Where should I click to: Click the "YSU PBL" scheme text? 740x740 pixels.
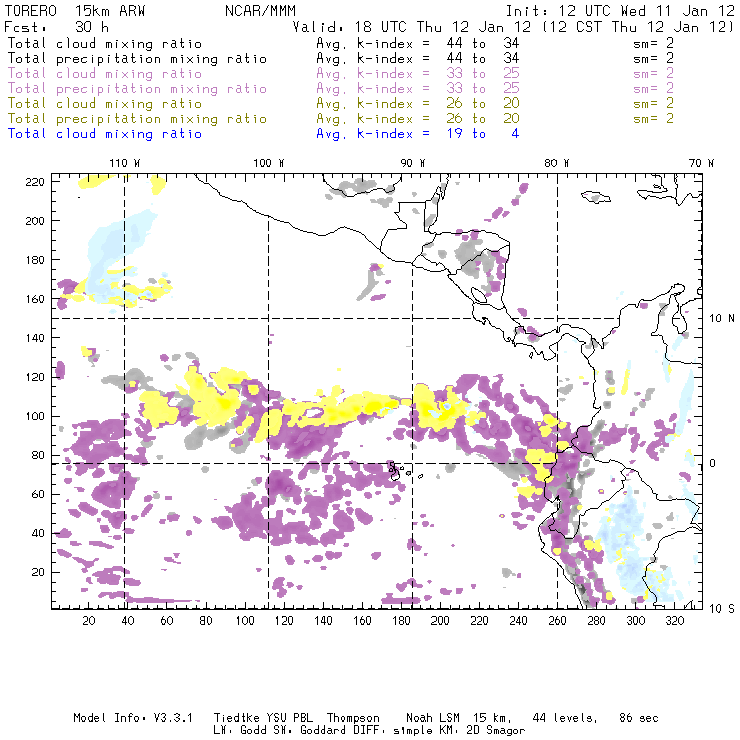coord(289,718)
